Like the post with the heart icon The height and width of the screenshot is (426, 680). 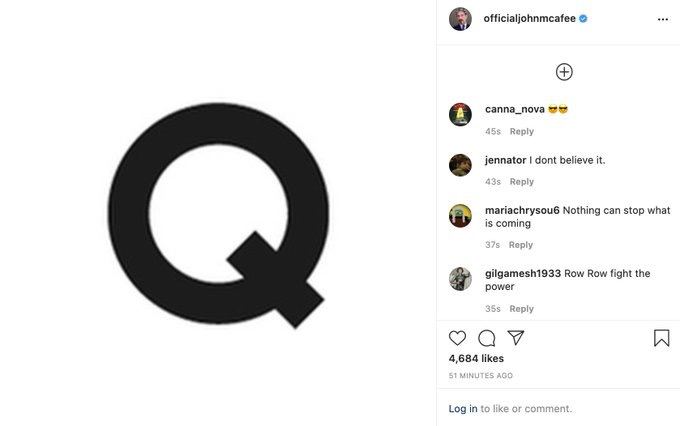pyautogui.click(x=457, y=338)
